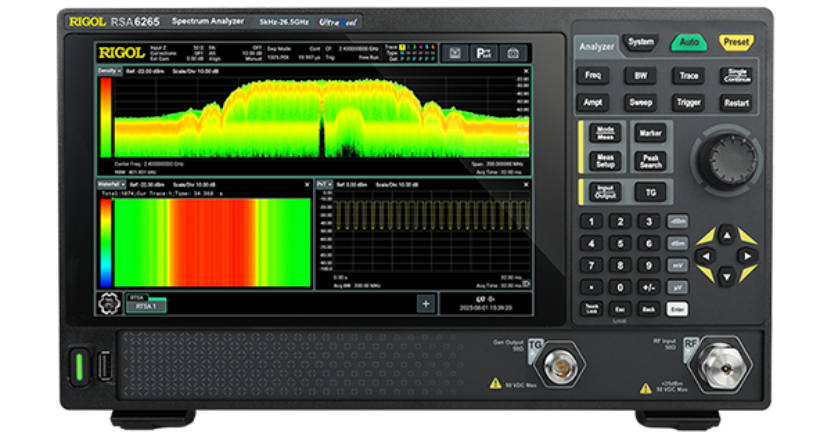Tap the plus icon to add measurement window

pos(426,304)
